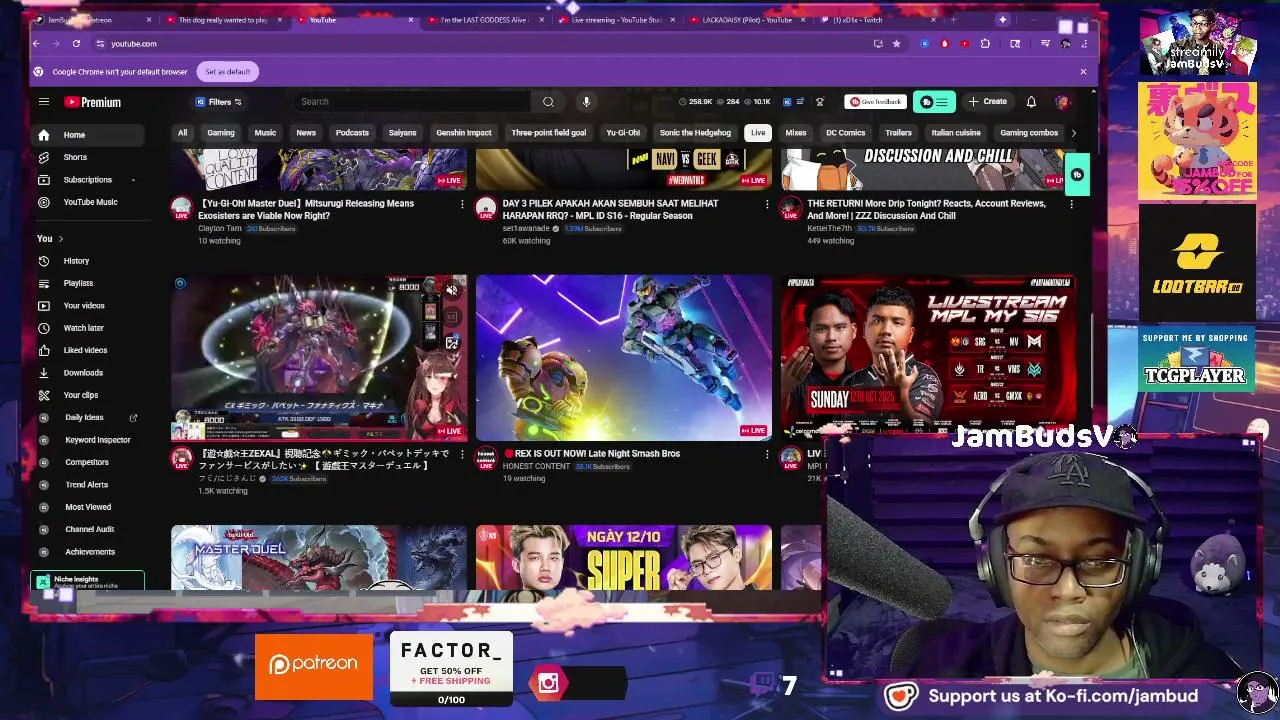
Task: Click the YouTube search field
Action: pyautogui.click(x=414, y=102)
